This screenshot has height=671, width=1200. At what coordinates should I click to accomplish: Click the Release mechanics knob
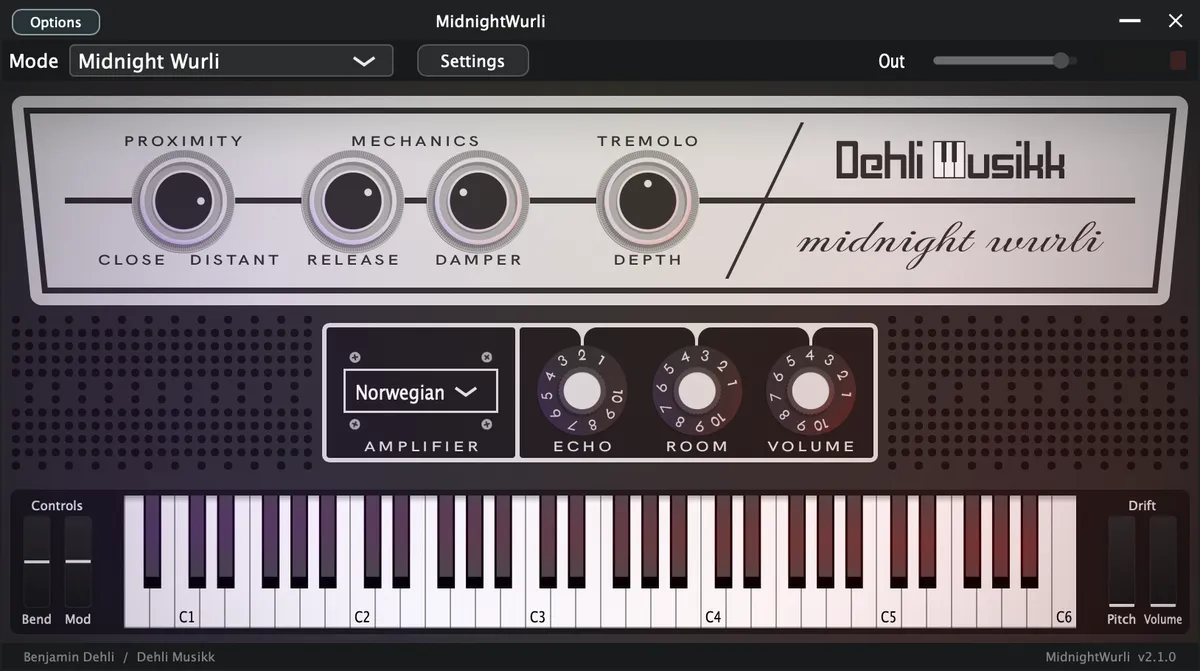pos(352,201)
